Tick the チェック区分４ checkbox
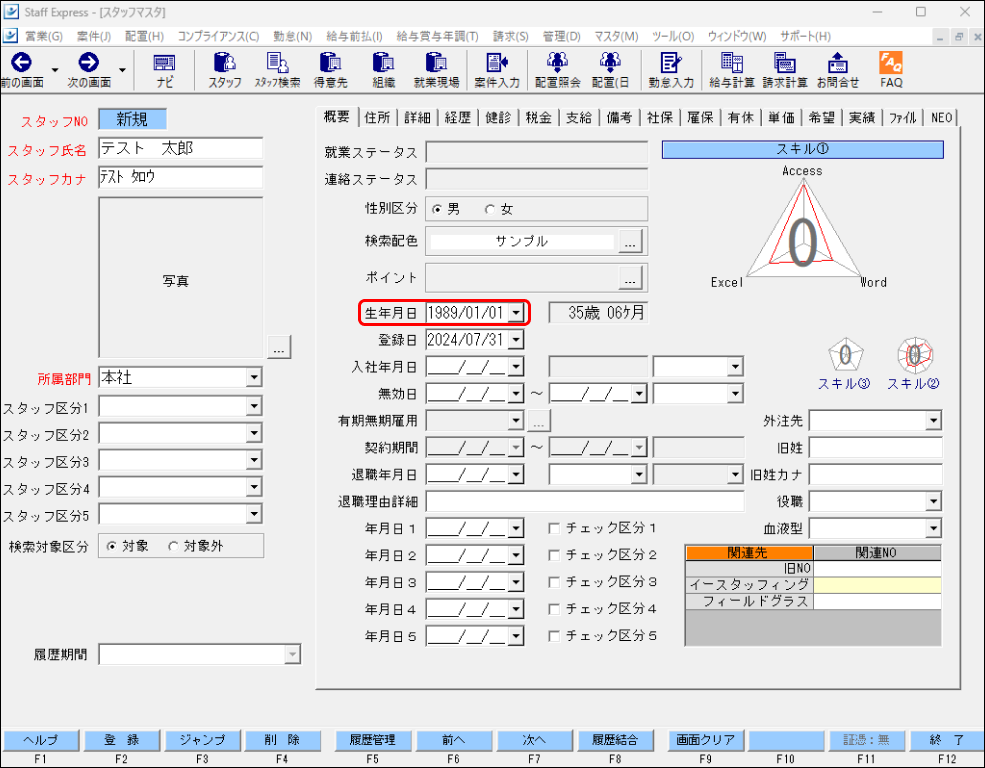Image resolution: width=985 pixels, height=768 pixels. click(x=554, y=609)
